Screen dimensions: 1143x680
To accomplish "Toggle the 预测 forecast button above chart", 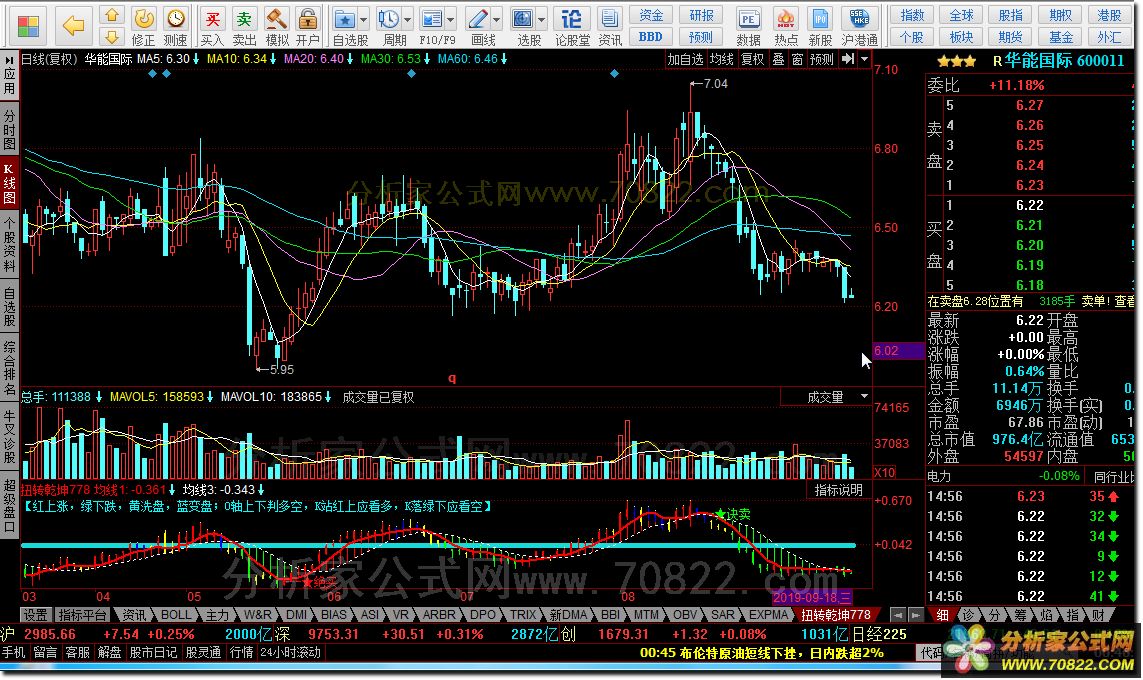I will (x=822, y=59).
